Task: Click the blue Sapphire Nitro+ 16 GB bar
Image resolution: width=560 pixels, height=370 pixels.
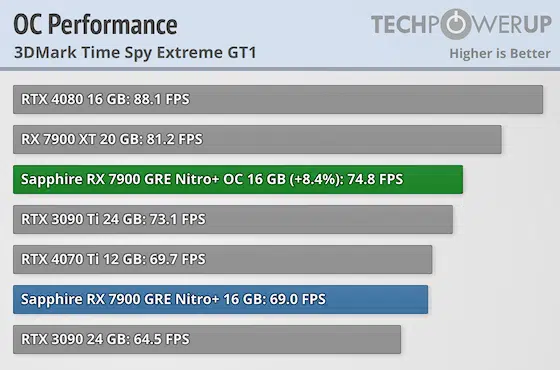Action: pos(220,299)
